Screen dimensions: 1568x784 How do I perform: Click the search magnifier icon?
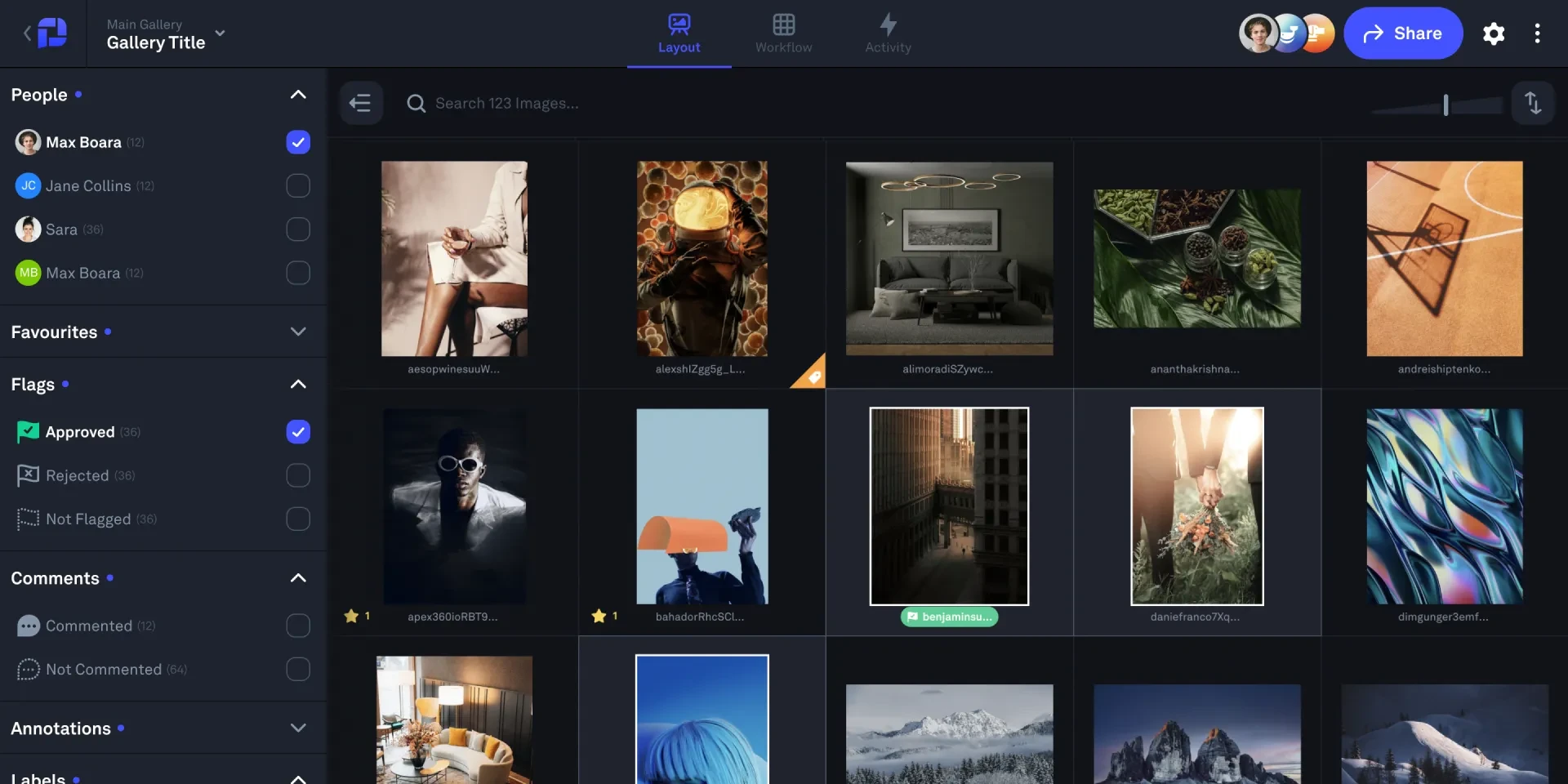416,103
